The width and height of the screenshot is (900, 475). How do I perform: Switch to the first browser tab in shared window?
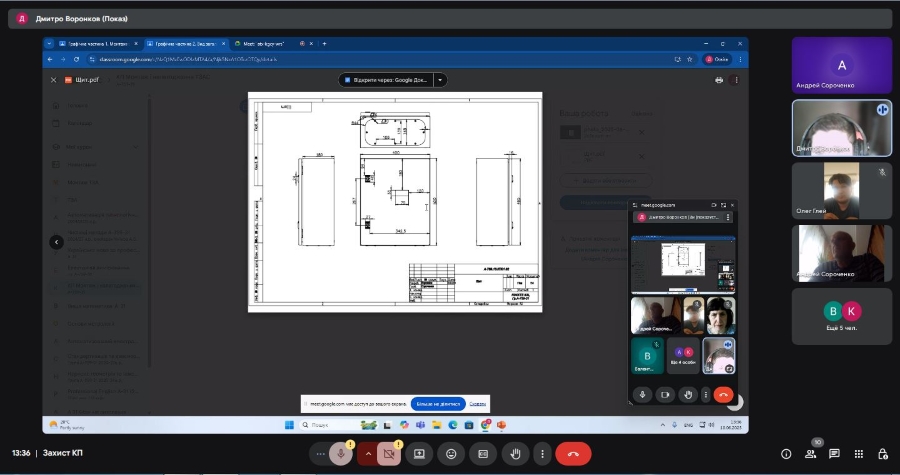95,44
